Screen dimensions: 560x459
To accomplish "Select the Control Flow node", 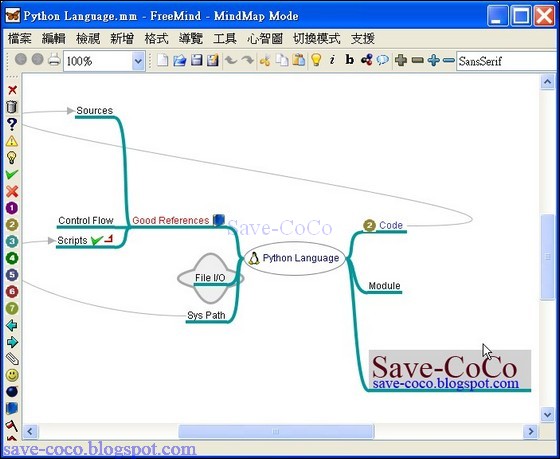I will 86,220.
